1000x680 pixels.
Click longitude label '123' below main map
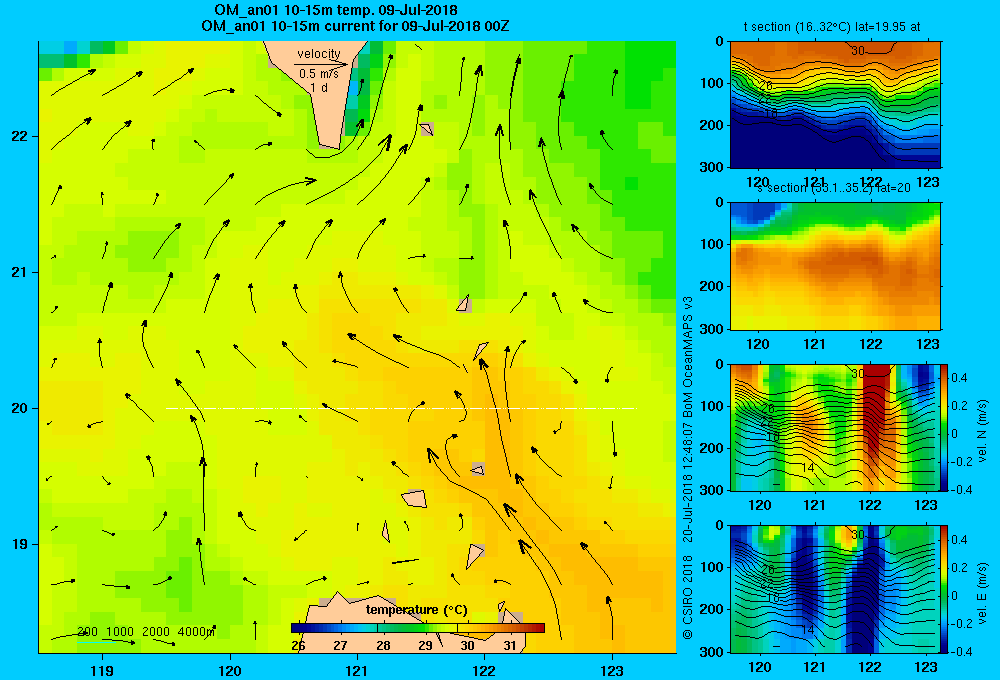(612, 670)
